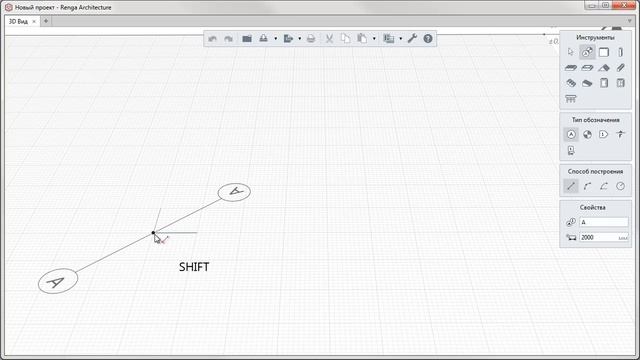Close the 3D Вид tab

[34, 21]
